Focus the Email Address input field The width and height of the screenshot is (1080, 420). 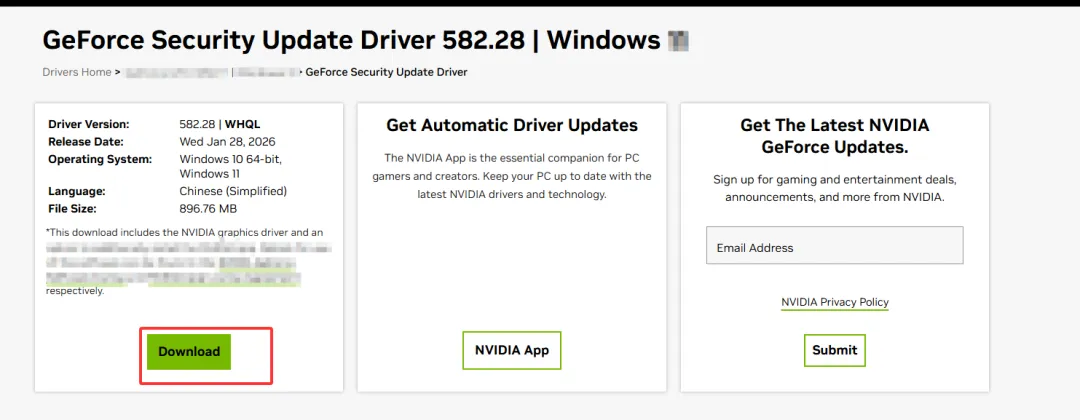click(835, 245)
